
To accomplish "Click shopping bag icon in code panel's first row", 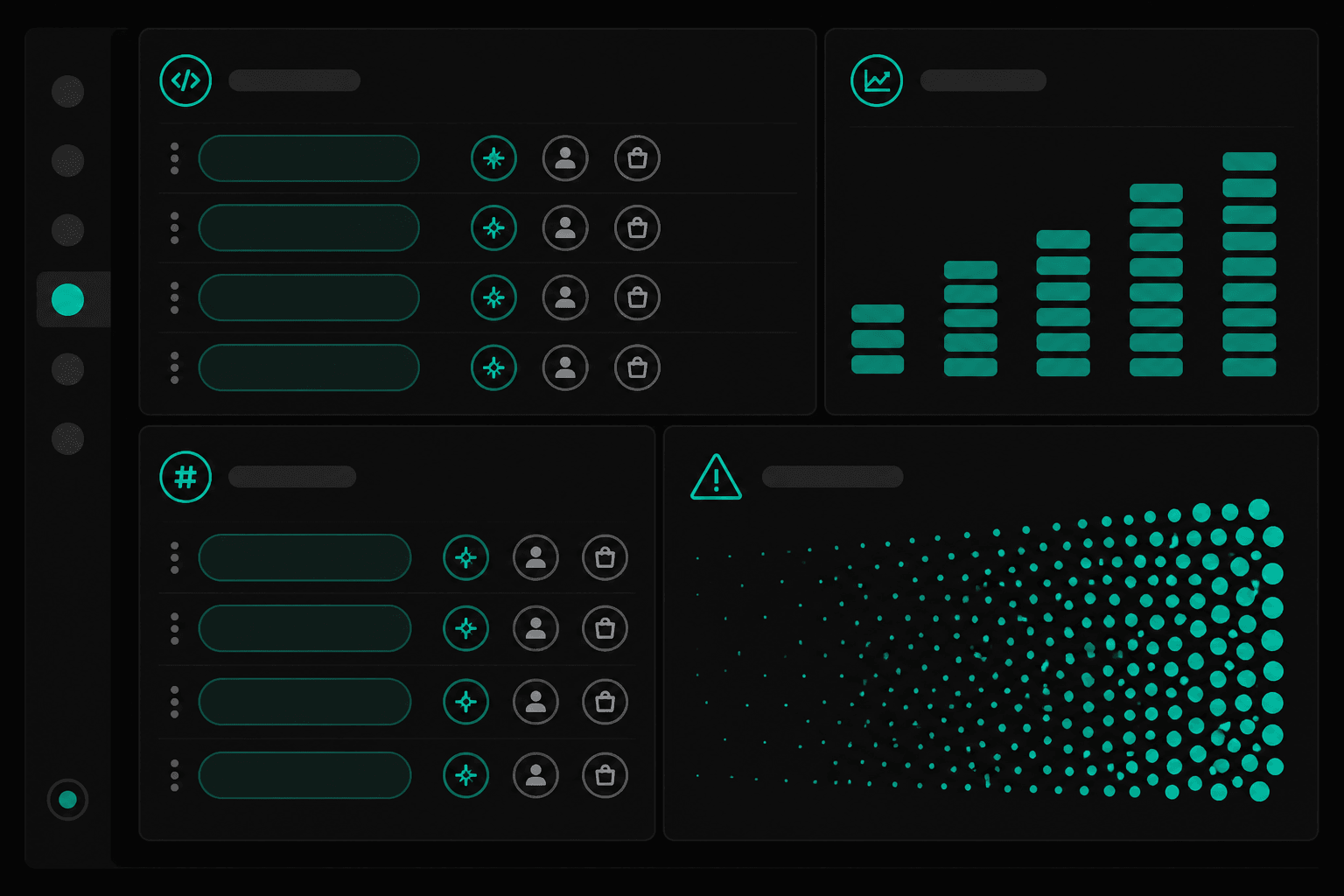I will pyautogui.click(x=637, y=158).
